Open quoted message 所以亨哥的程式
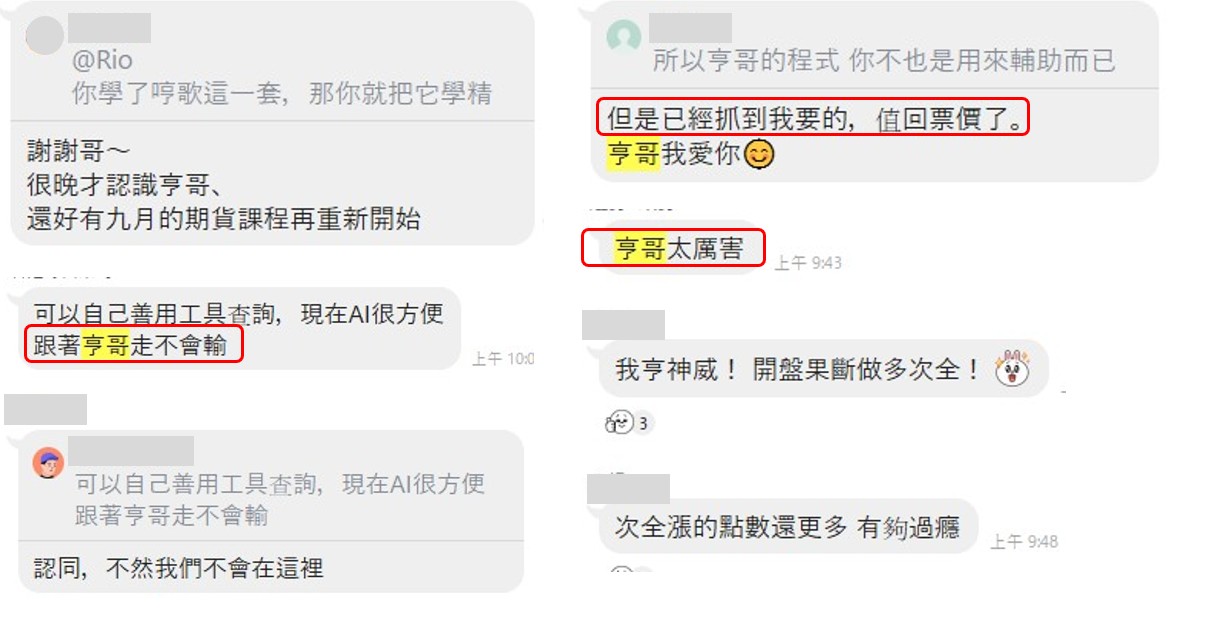Image resolution: width=1227 pixels, height=626 pixels. coord(883,61)
